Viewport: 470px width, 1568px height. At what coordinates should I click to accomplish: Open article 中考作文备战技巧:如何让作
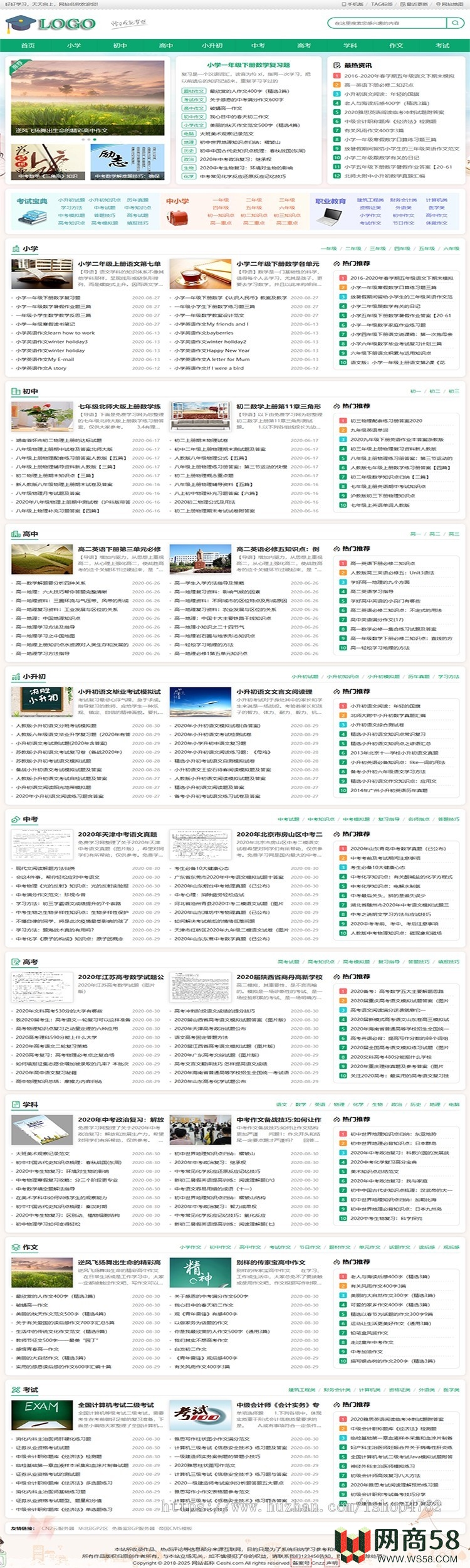[279, 1120]
